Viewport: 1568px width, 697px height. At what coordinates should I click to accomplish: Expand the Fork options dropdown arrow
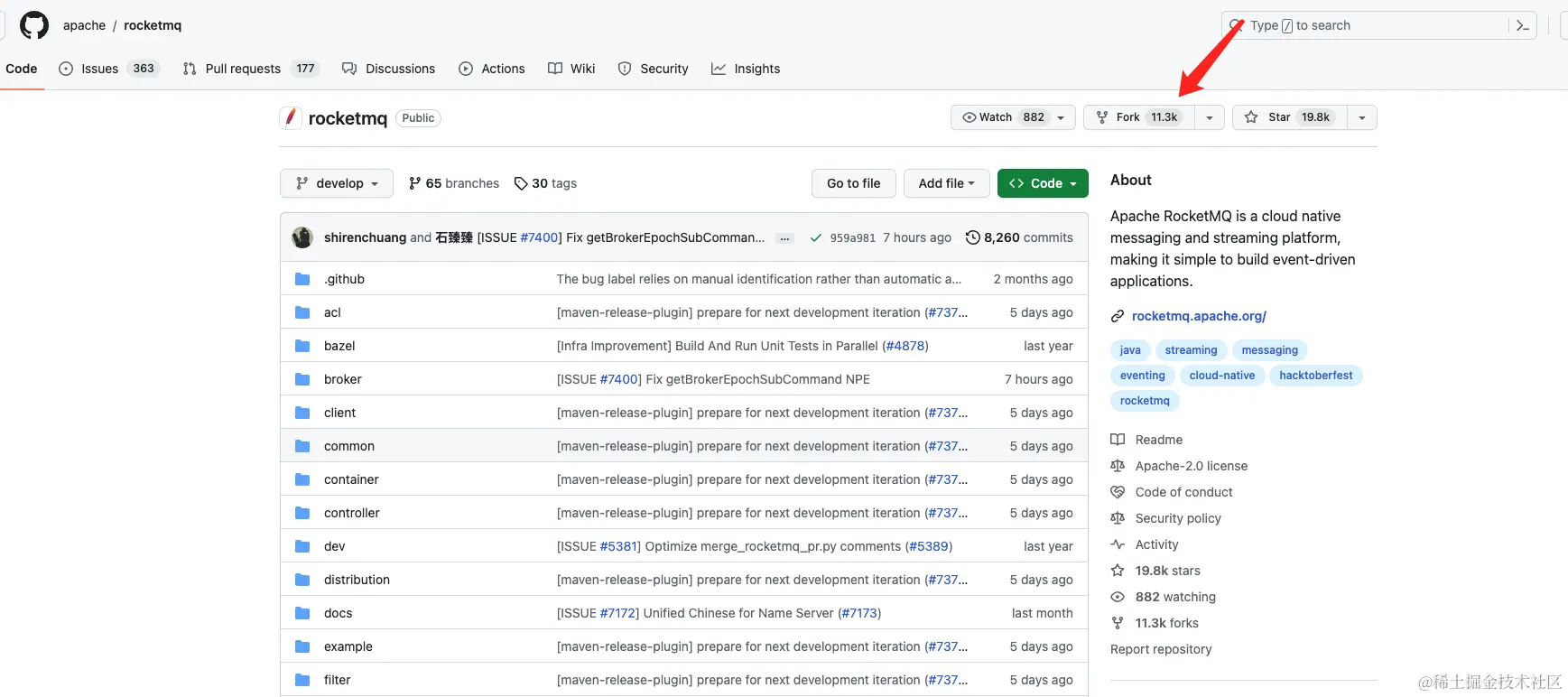tap(1210, 117)
